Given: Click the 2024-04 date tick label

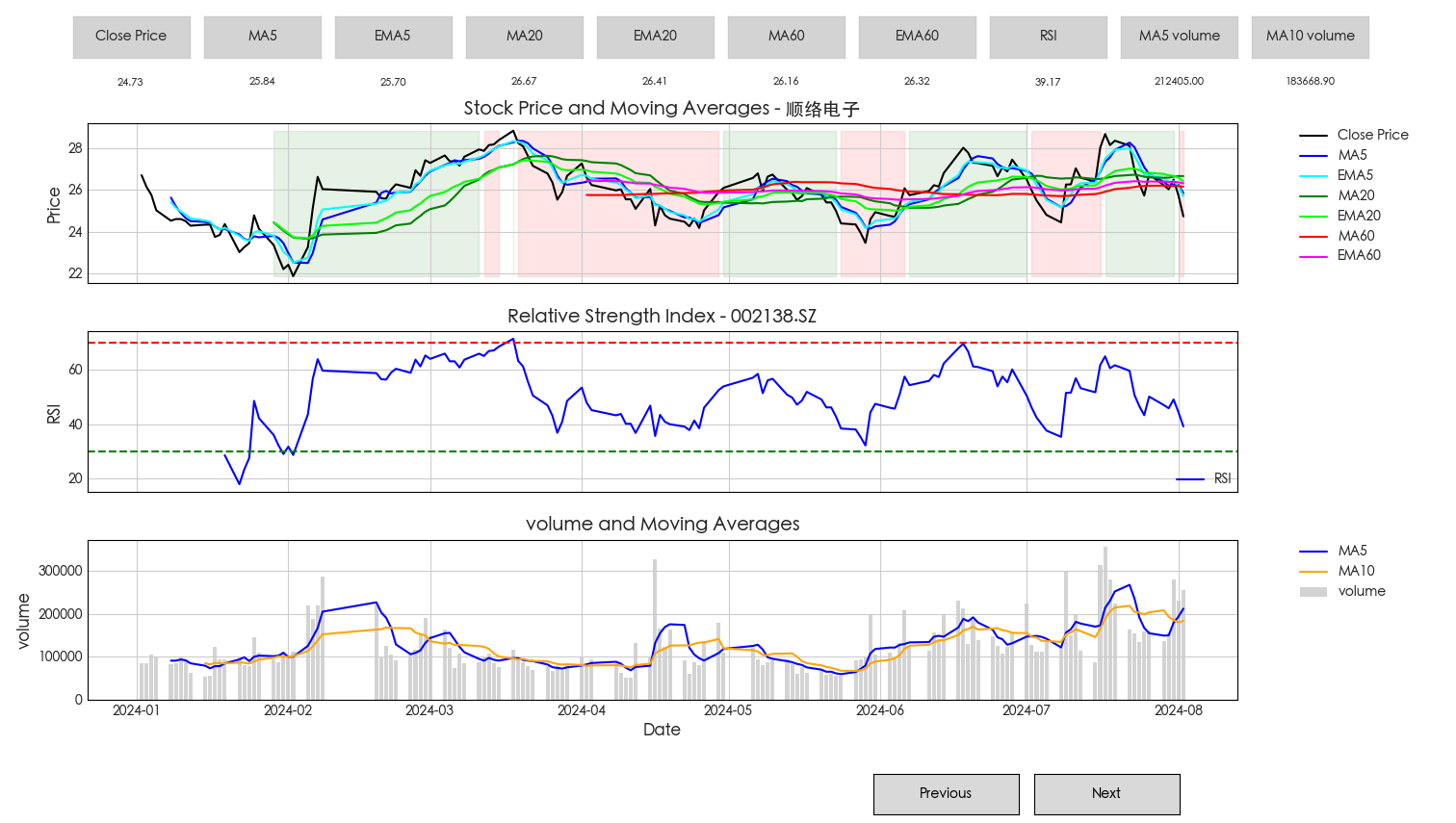Looking at the screenshot, I should (x=582, y=710).
